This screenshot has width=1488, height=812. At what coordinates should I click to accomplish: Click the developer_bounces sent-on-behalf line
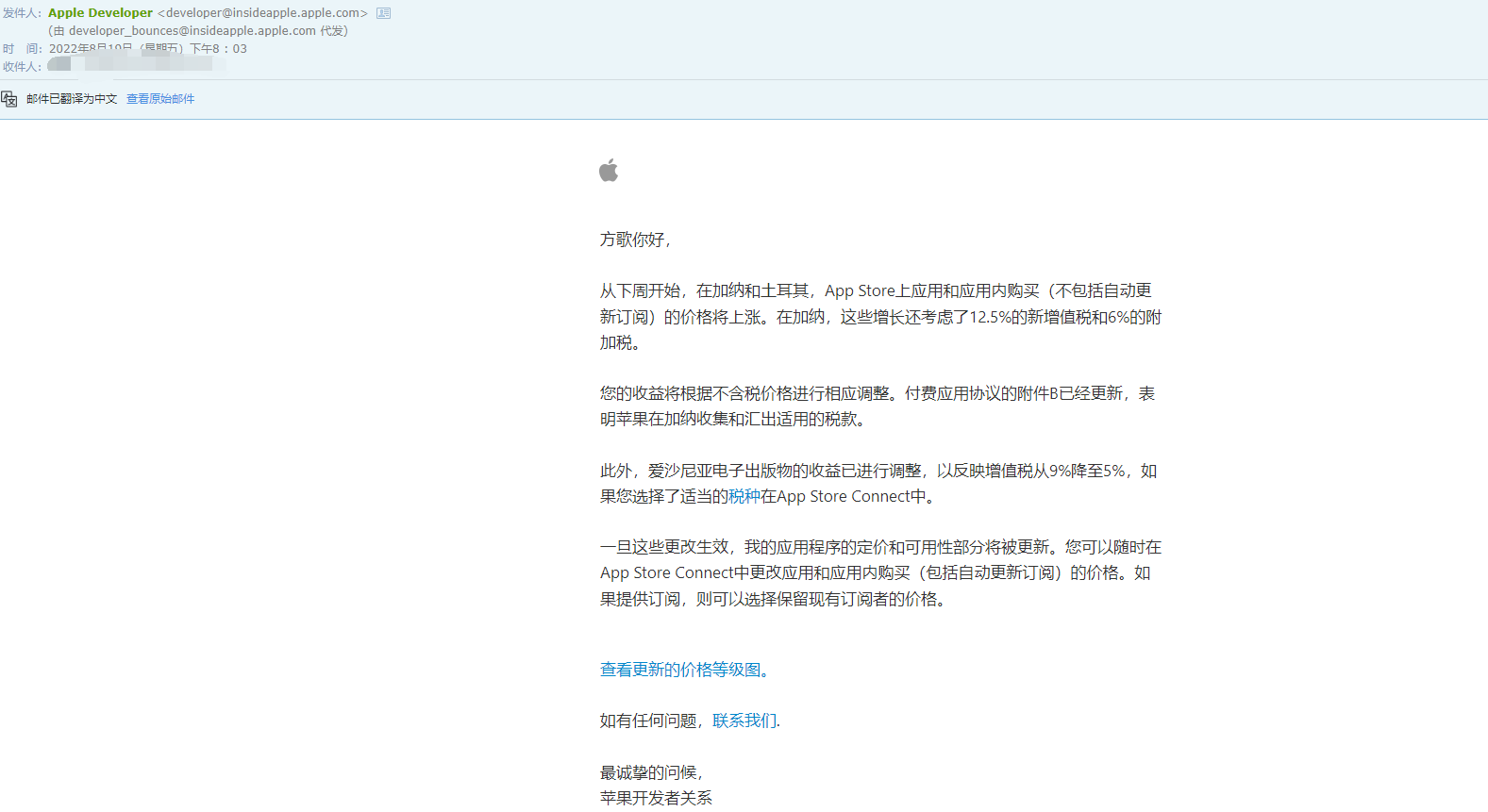pos(198,31)
